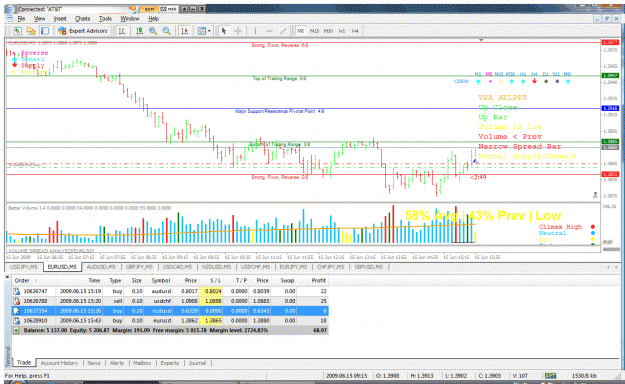Click the zoom out magnifier icon
The height and width of the screenshot is (384, 625).
click(166, 31)
